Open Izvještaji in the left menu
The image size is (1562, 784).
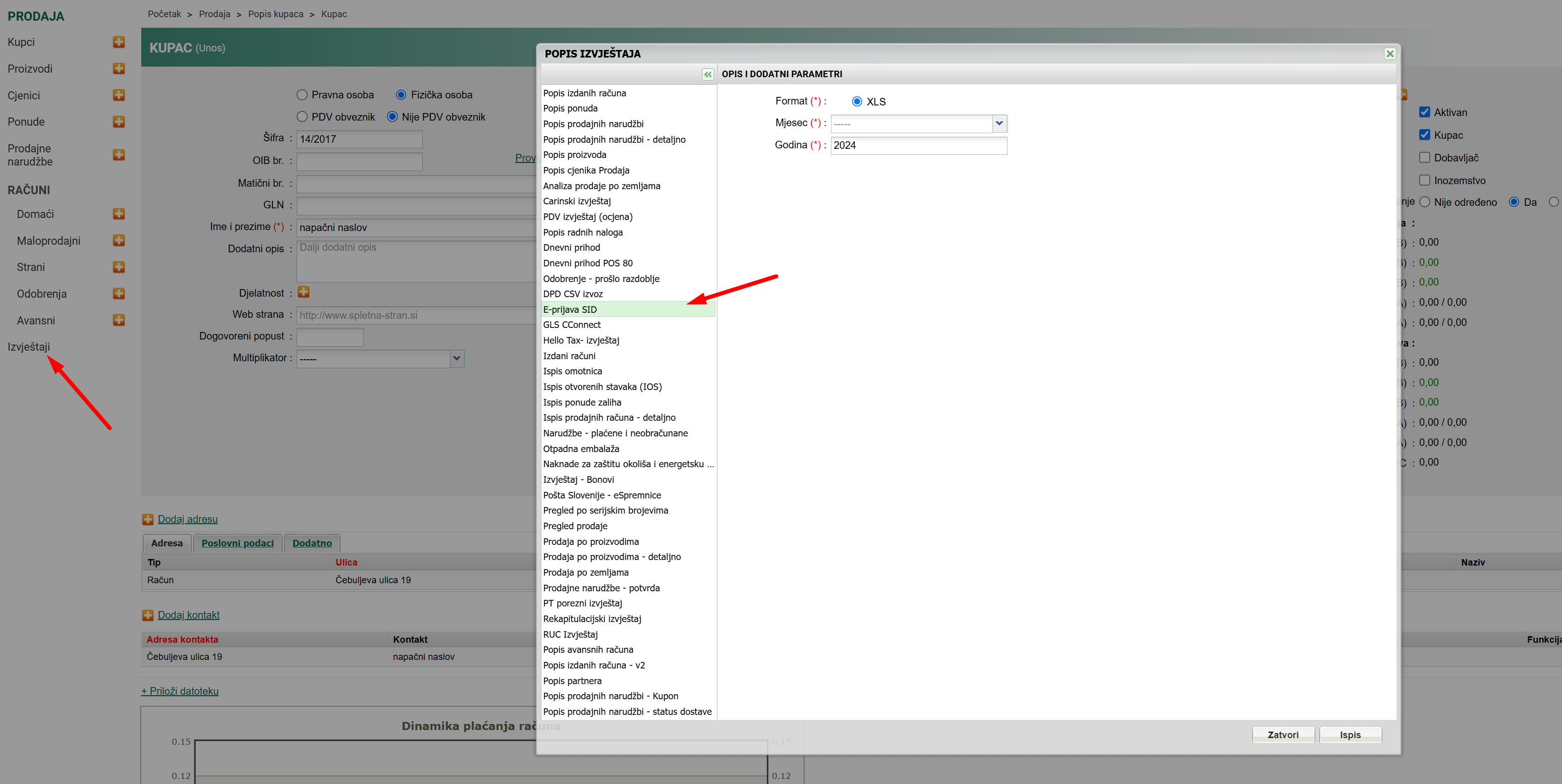(x=28, y=346)
